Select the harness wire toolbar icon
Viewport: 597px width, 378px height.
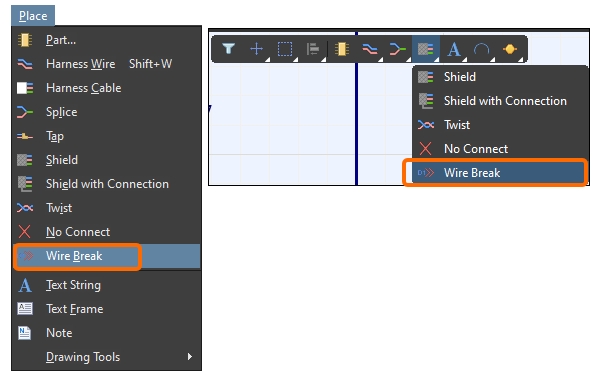tap(369, 49)
